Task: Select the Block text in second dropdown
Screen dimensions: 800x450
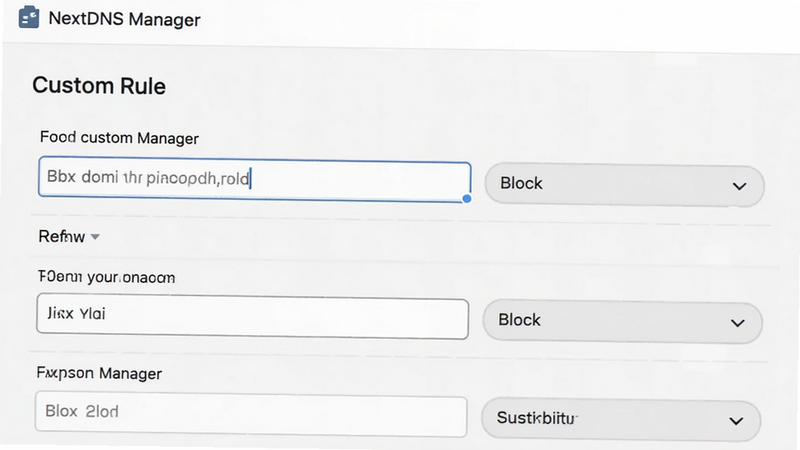Action: [519, 320]
